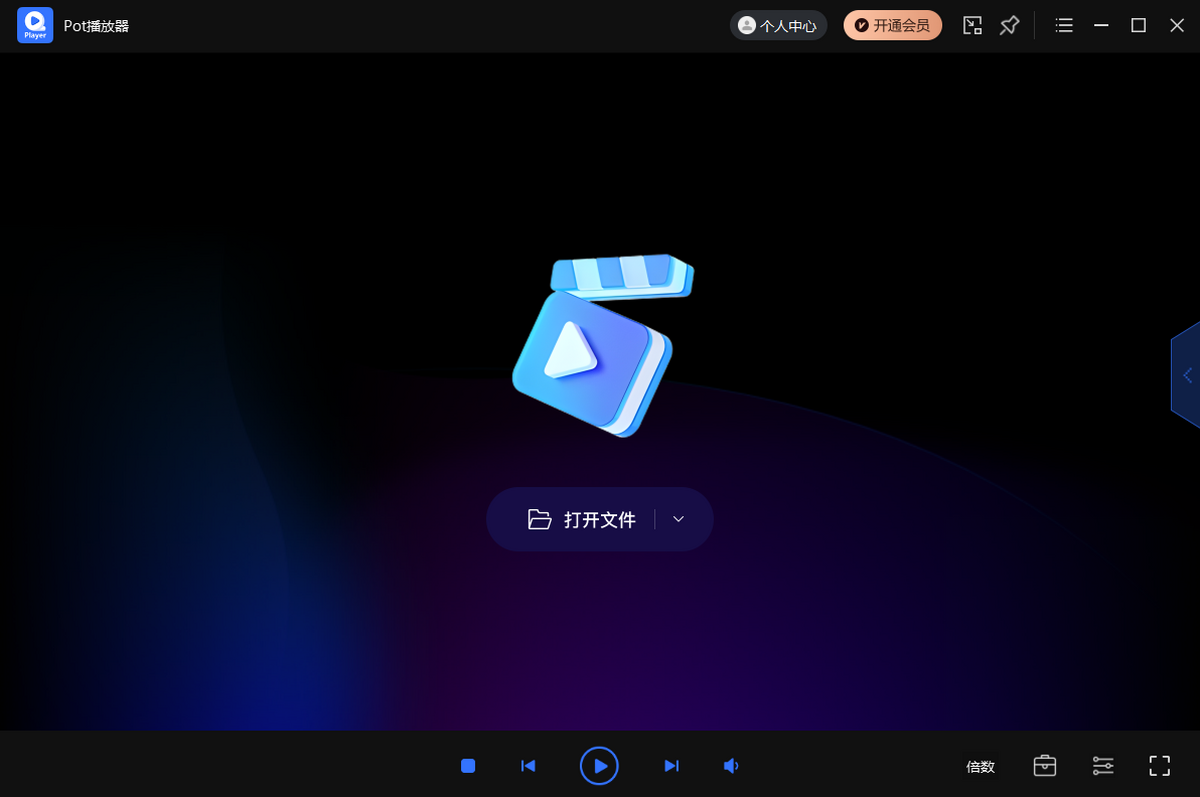Image resolution: width=1200 pixels, height=797 pixels.
Task: Skip to the previous track
Action: [528, 766]
